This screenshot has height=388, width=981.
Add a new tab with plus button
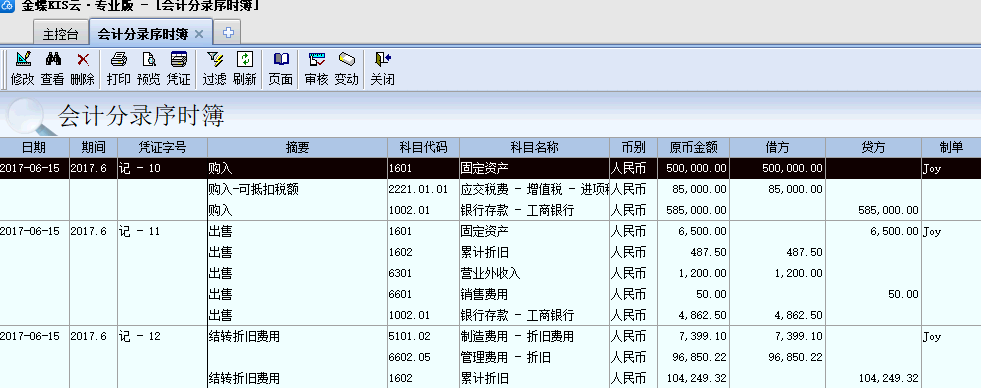[228, 33]
